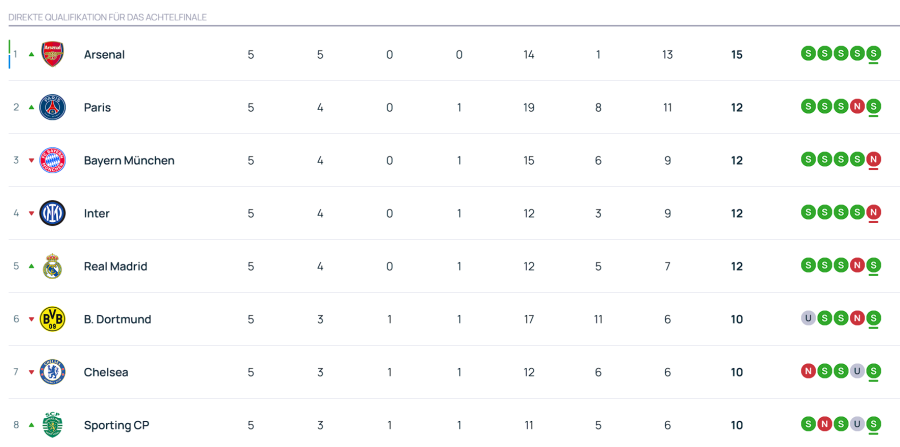The height and width of the screenshot is (447, 900).
Task: Click Paris's red loss form badge
Action: coord(857,106)
